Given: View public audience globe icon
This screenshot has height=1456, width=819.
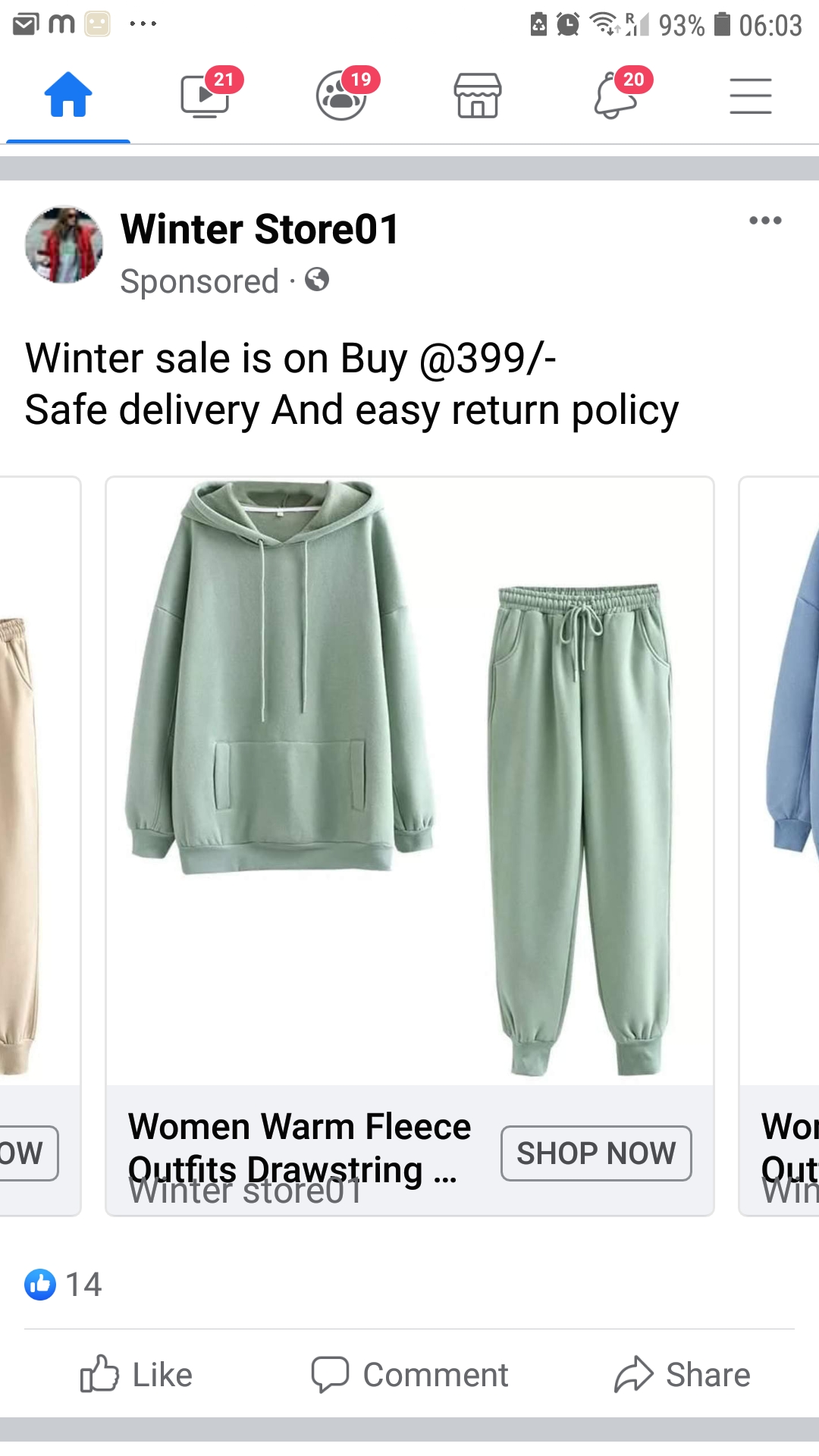Looking at the screenshot, I should [317, 280].
